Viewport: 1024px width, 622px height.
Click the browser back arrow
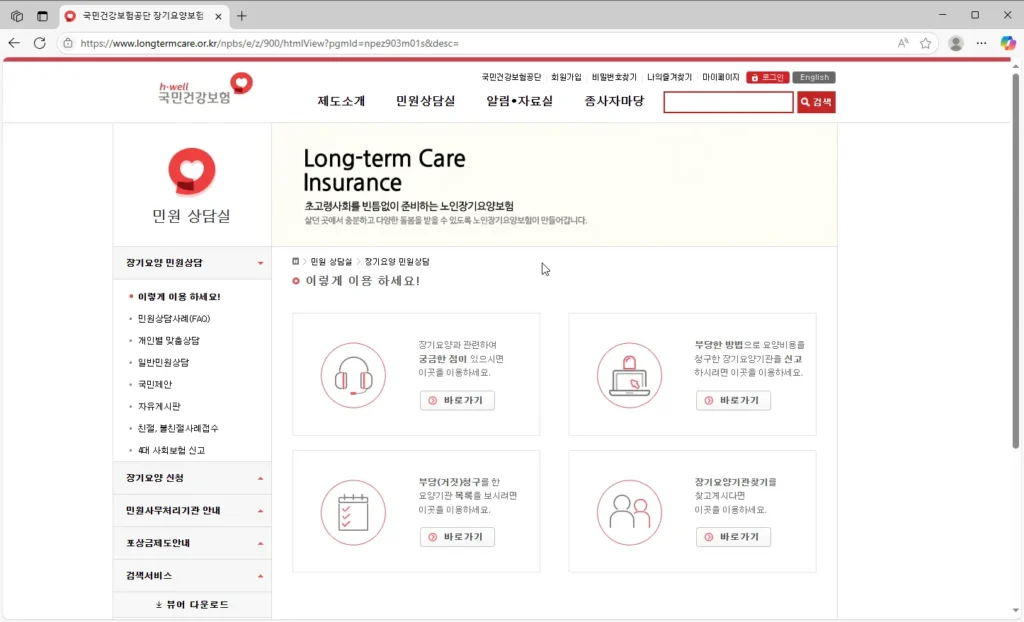click(x=14, y=43)
